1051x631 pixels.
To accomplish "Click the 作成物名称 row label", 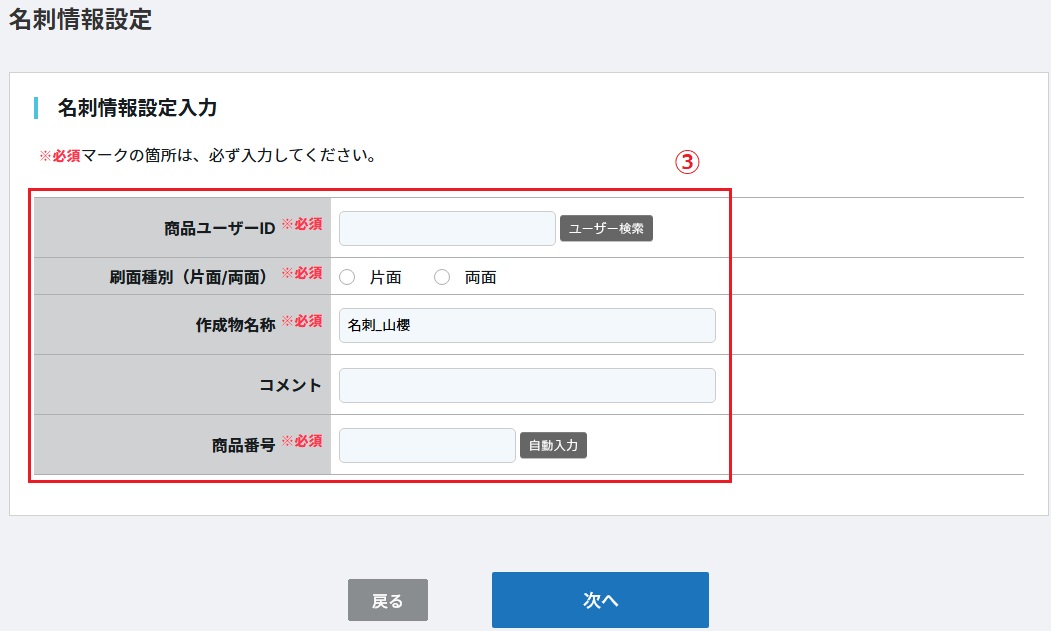I will tap(235, 326).
